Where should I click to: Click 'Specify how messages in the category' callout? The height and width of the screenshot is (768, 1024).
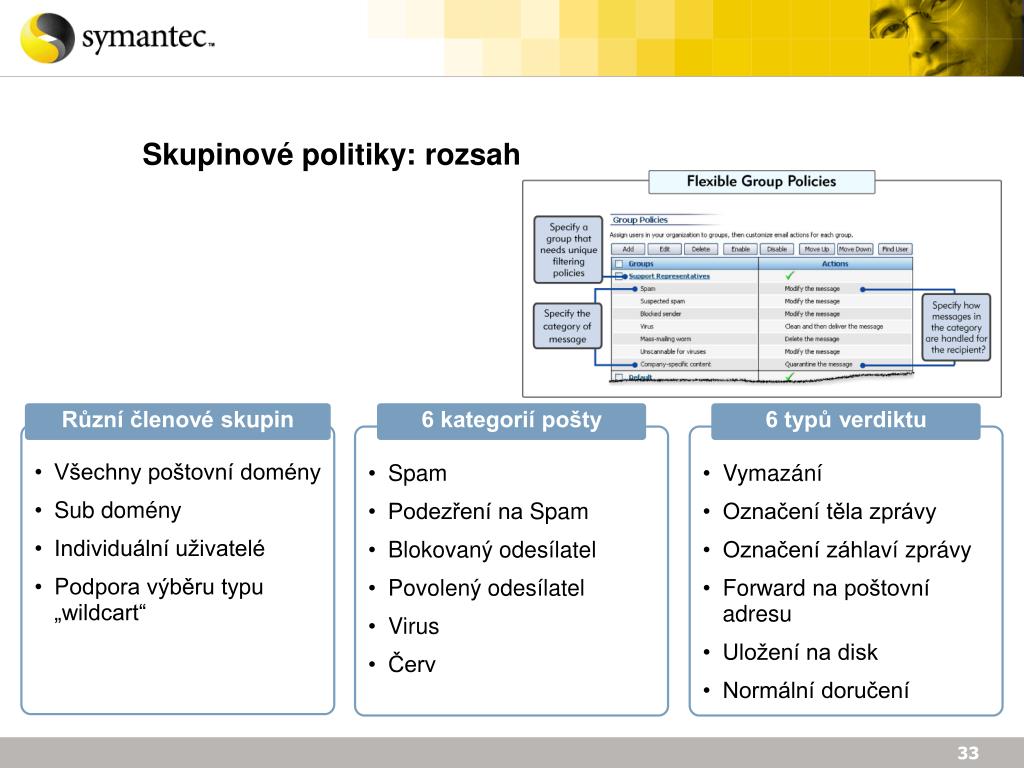tap(956, 327)
